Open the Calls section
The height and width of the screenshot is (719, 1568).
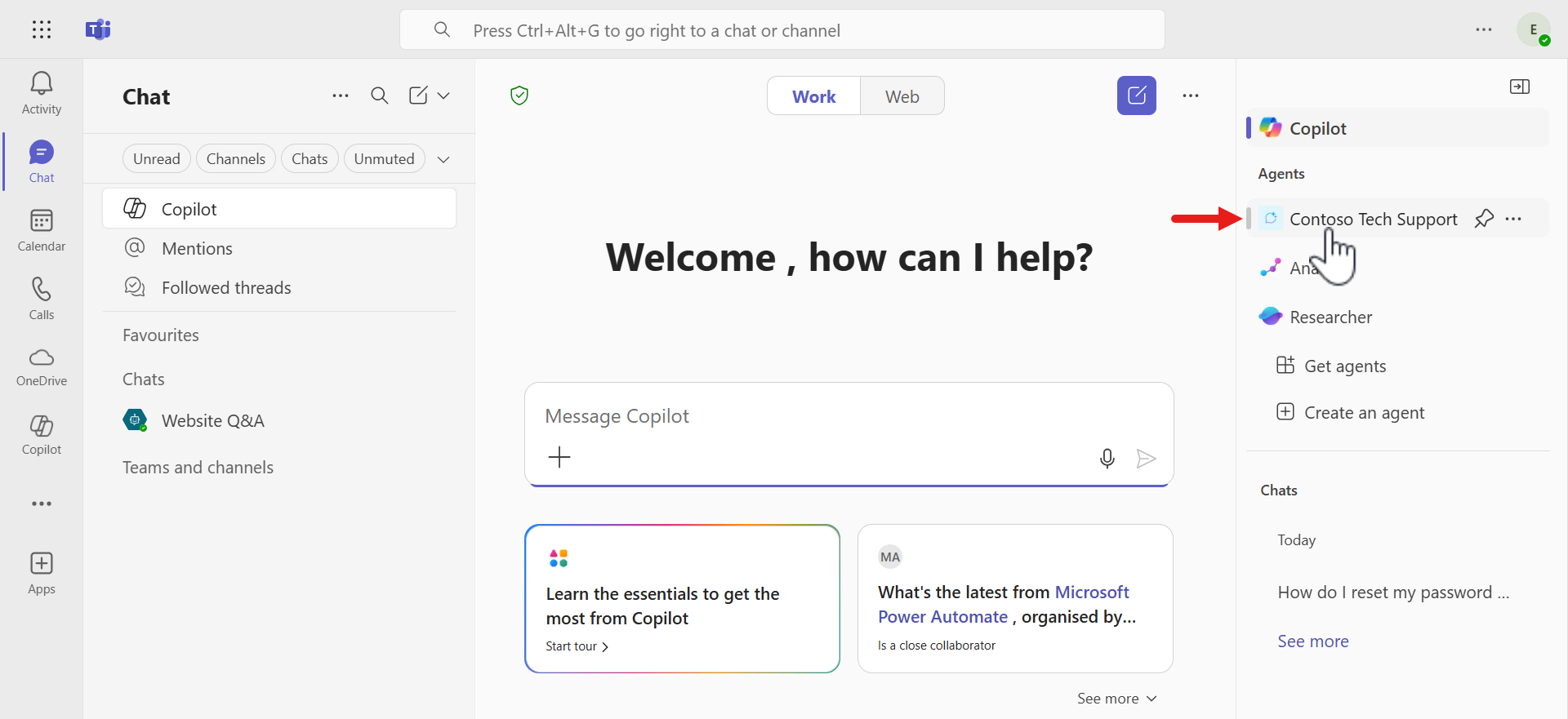(41, 299)
